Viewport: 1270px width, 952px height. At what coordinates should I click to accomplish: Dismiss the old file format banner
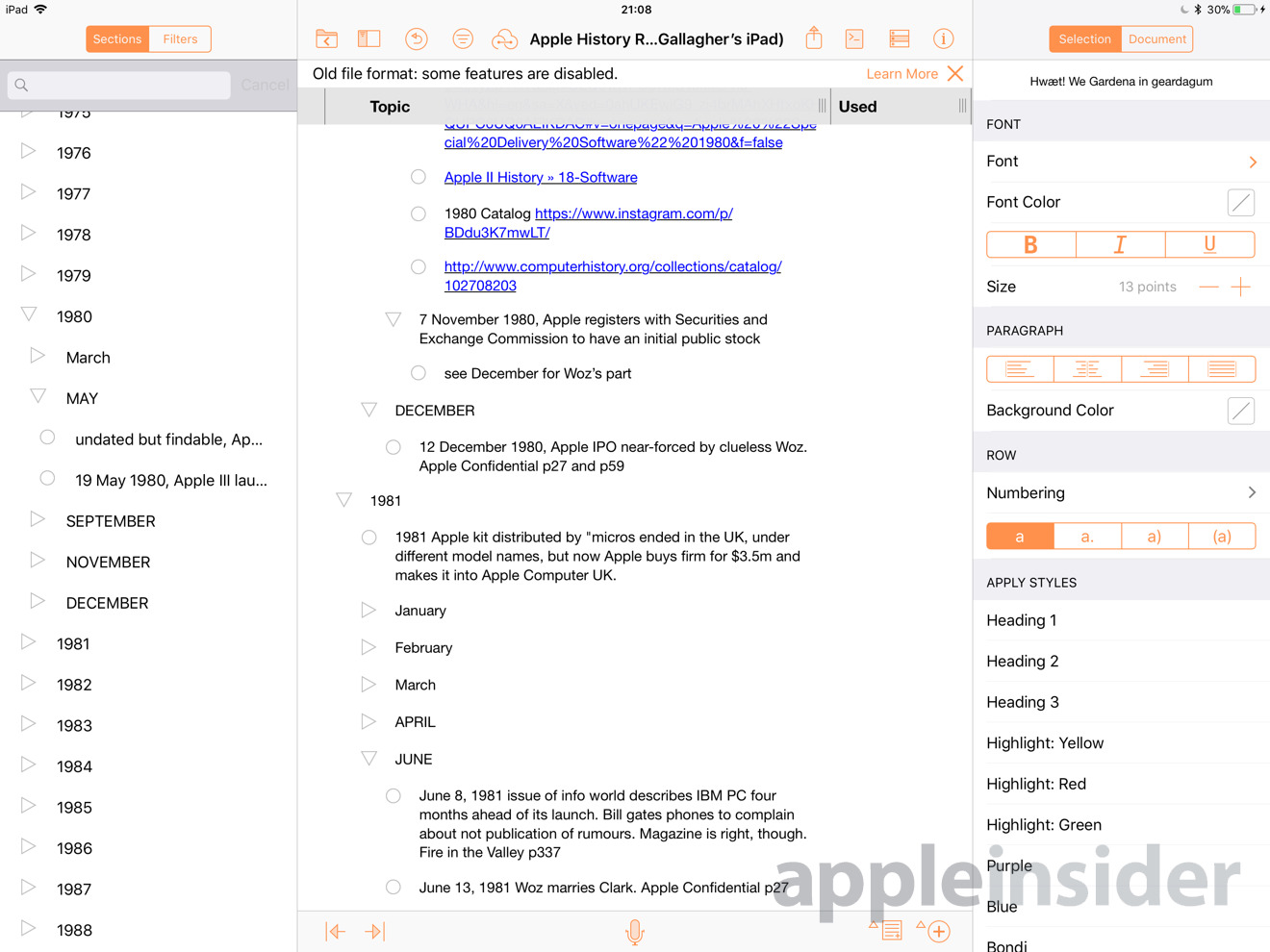(955, 74)
